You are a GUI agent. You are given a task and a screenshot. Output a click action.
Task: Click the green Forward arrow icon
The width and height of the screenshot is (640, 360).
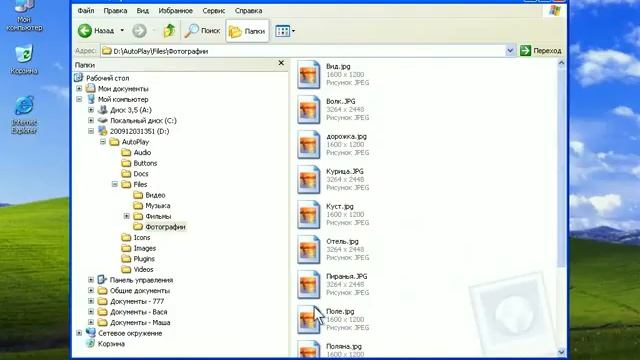tap(139, 31)
